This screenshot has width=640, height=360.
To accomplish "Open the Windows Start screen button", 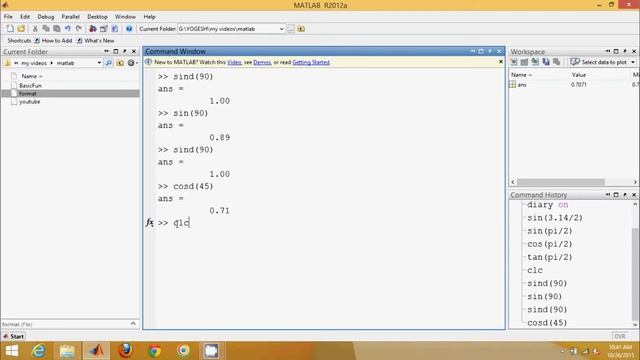I will click(x=12, y=351).
